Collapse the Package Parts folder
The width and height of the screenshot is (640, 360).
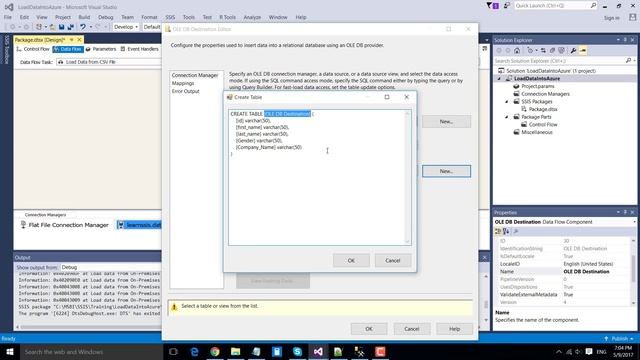point(507,117)
